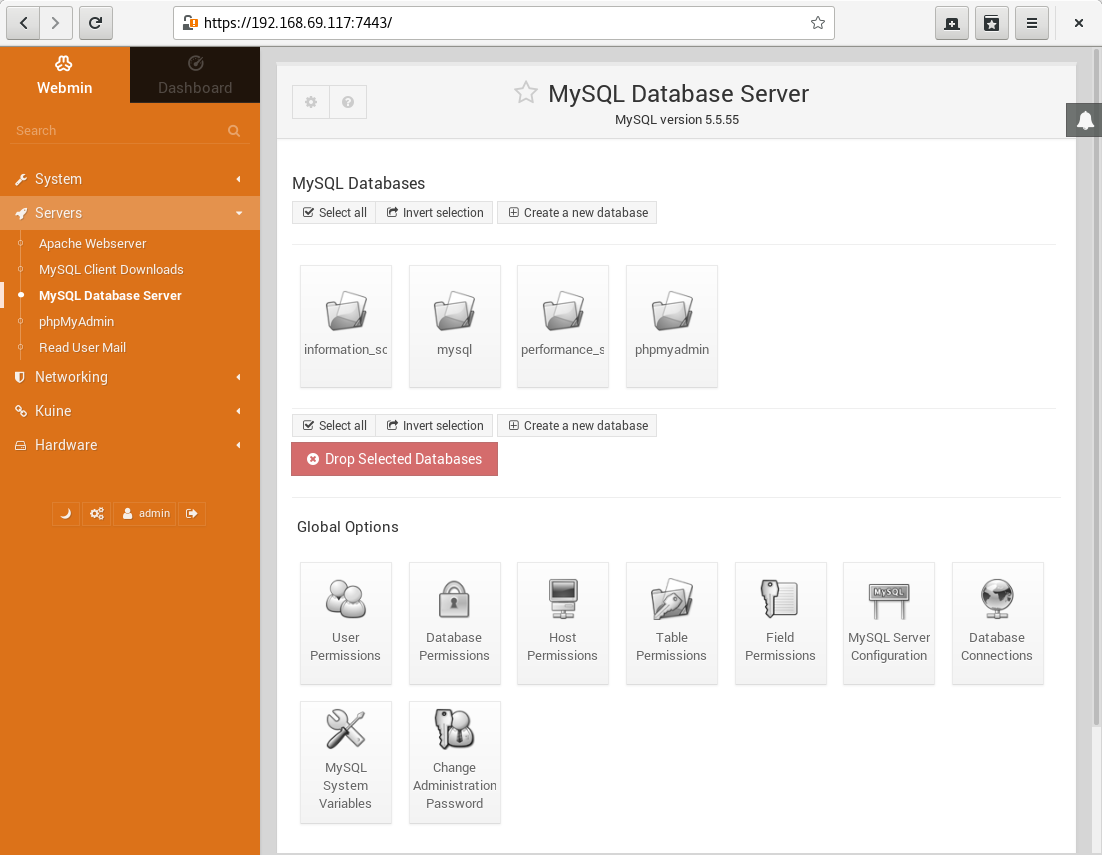Image resolution: width=1102 pixels, height=855 pixels.
Task: Open MySQL Server Configuration
Action: coord(889,623)
